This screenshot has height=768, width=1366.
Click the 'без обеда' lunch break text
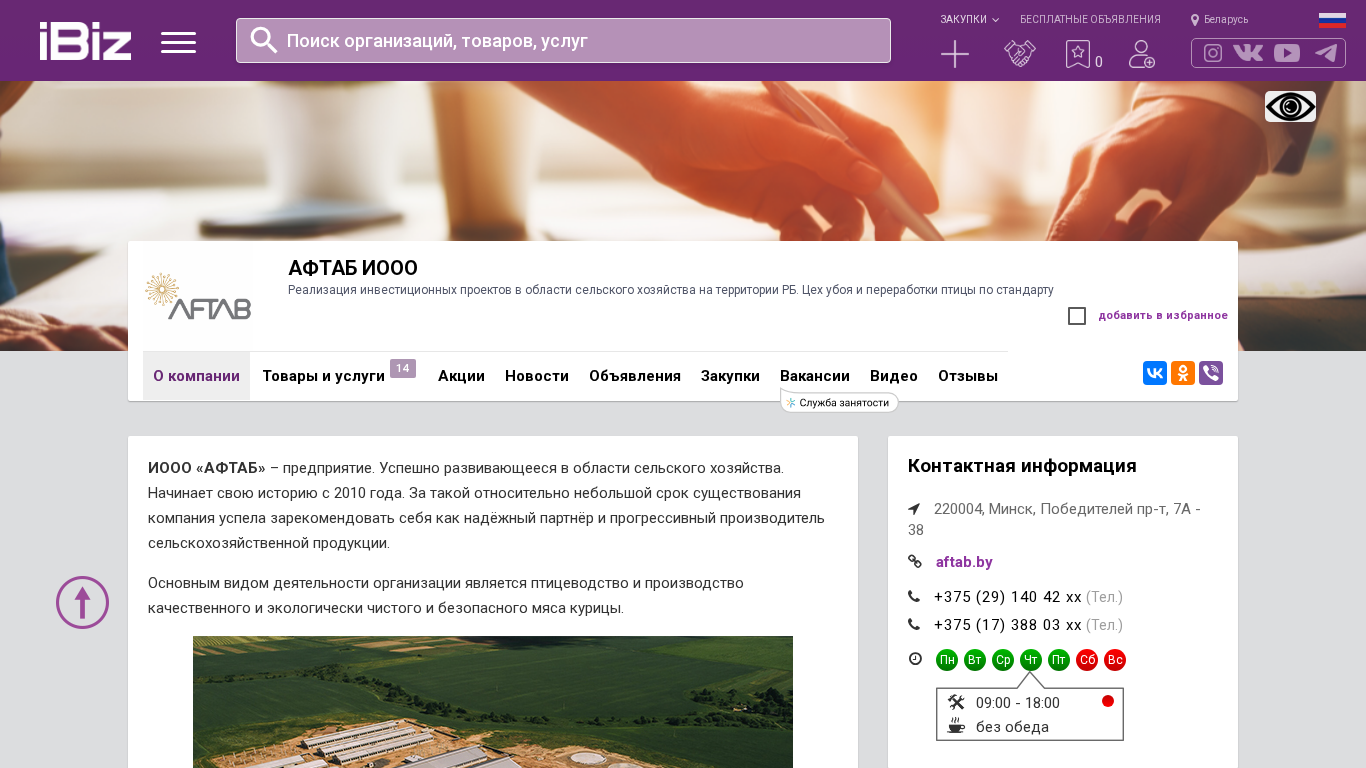(x=1012, y=727)
